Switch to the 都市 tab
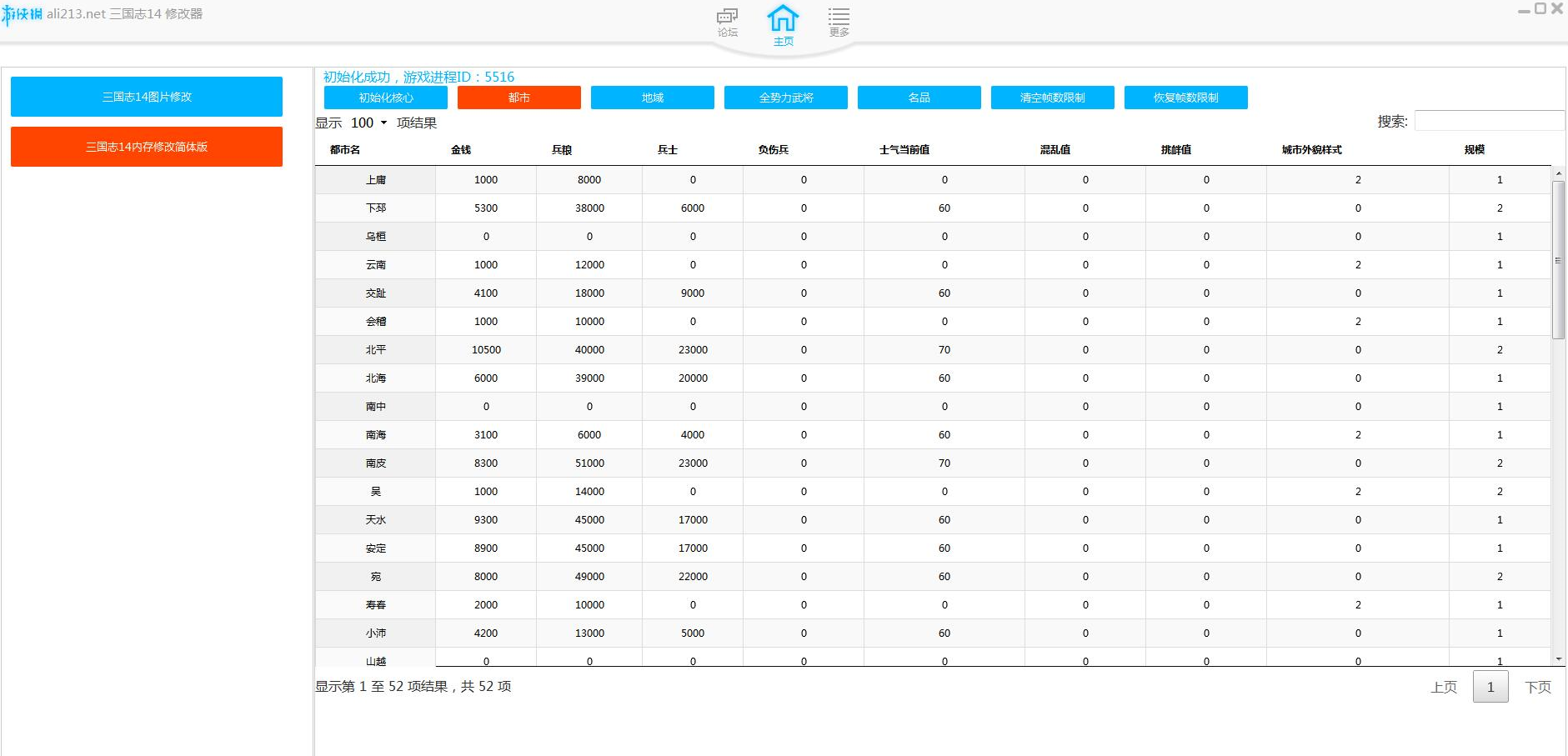 (x=518, y=98)
